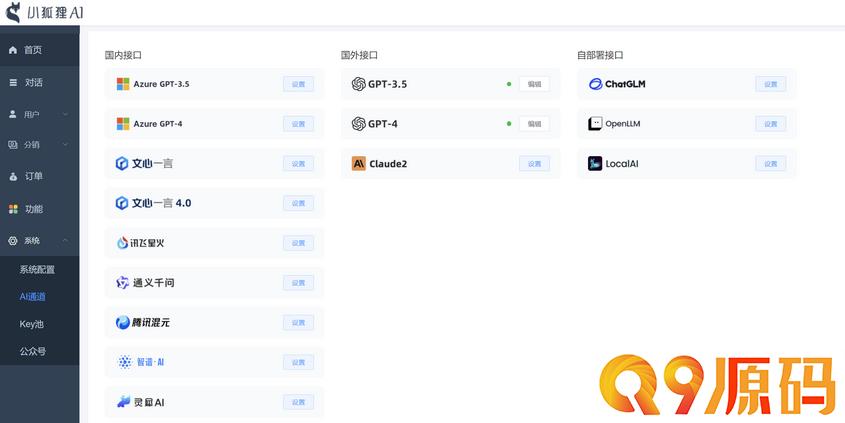
Task: Open 设置 for 通义千问
Action: pyautogui.click(x=299, y=283)
